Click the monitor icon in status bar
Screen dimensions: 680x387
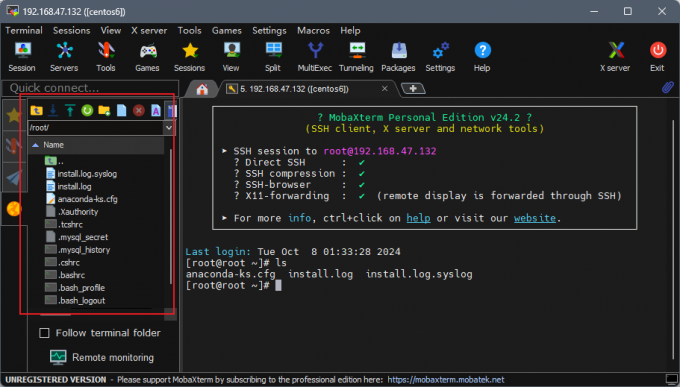[x=671, y=379]
